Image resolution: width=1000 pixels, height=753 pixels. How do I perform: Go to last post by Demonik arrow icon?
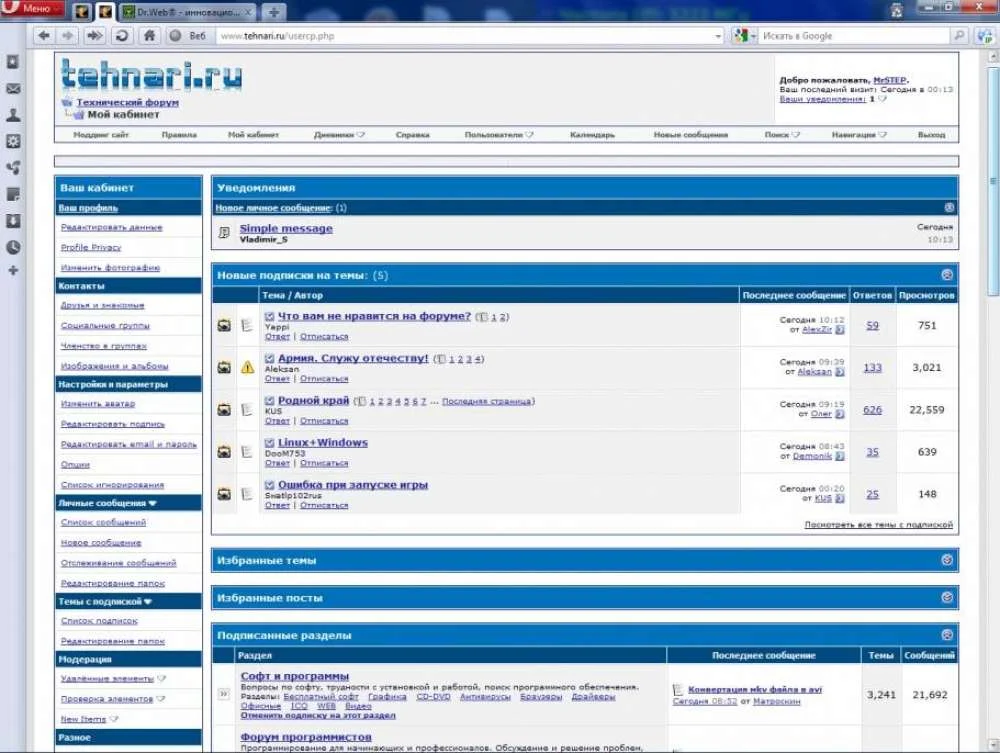click(x=840, y=456)
